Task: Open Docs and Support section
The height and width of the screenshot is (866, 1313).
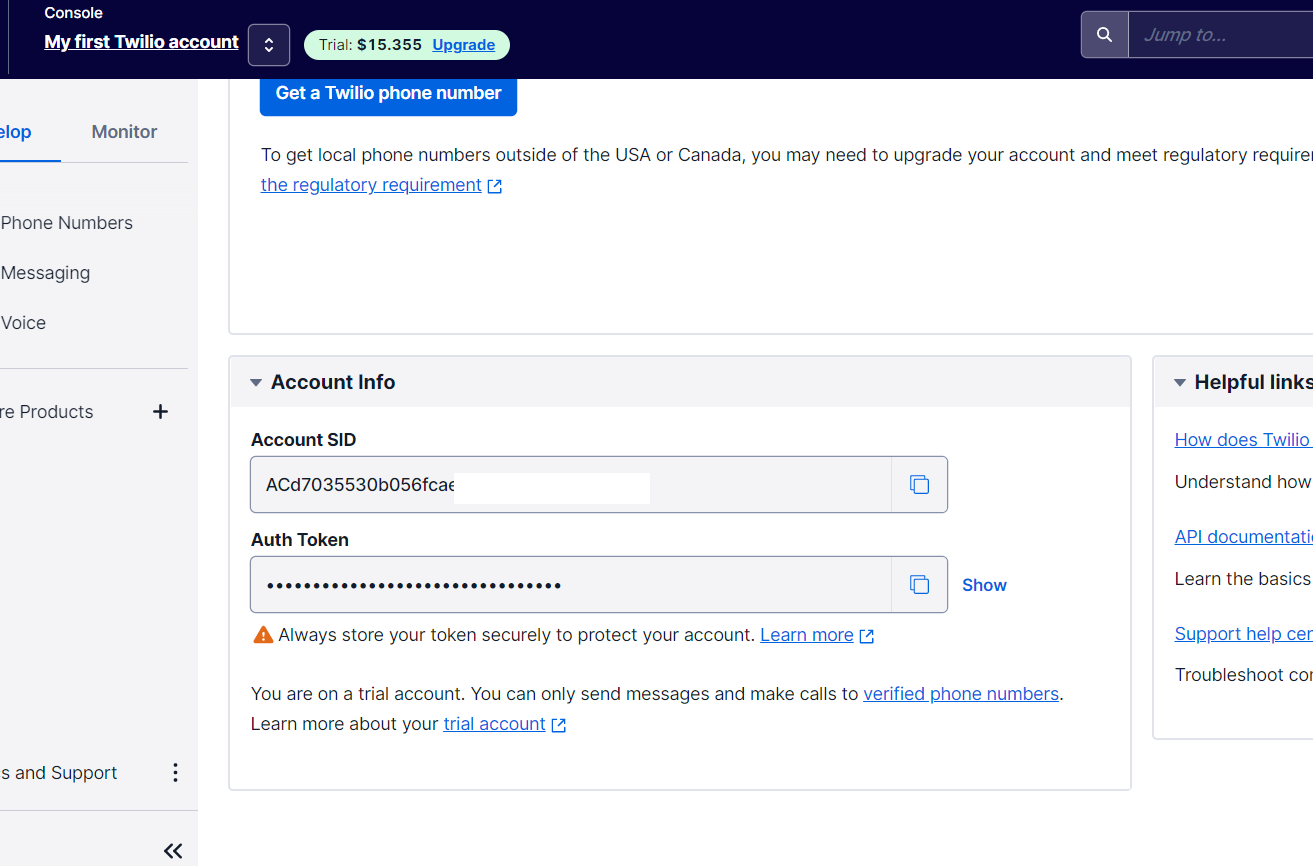Action: (x=58, y=773)
